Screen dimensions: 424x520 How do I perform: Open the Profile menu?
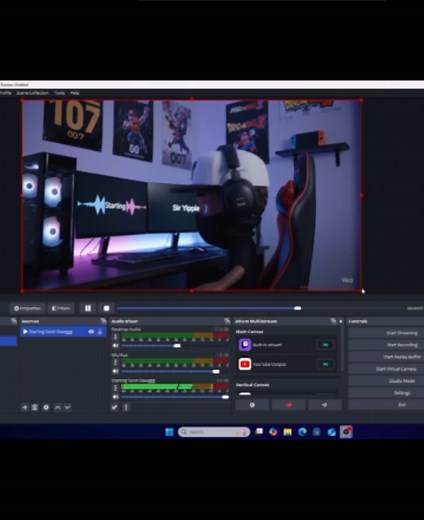point(6,93)
